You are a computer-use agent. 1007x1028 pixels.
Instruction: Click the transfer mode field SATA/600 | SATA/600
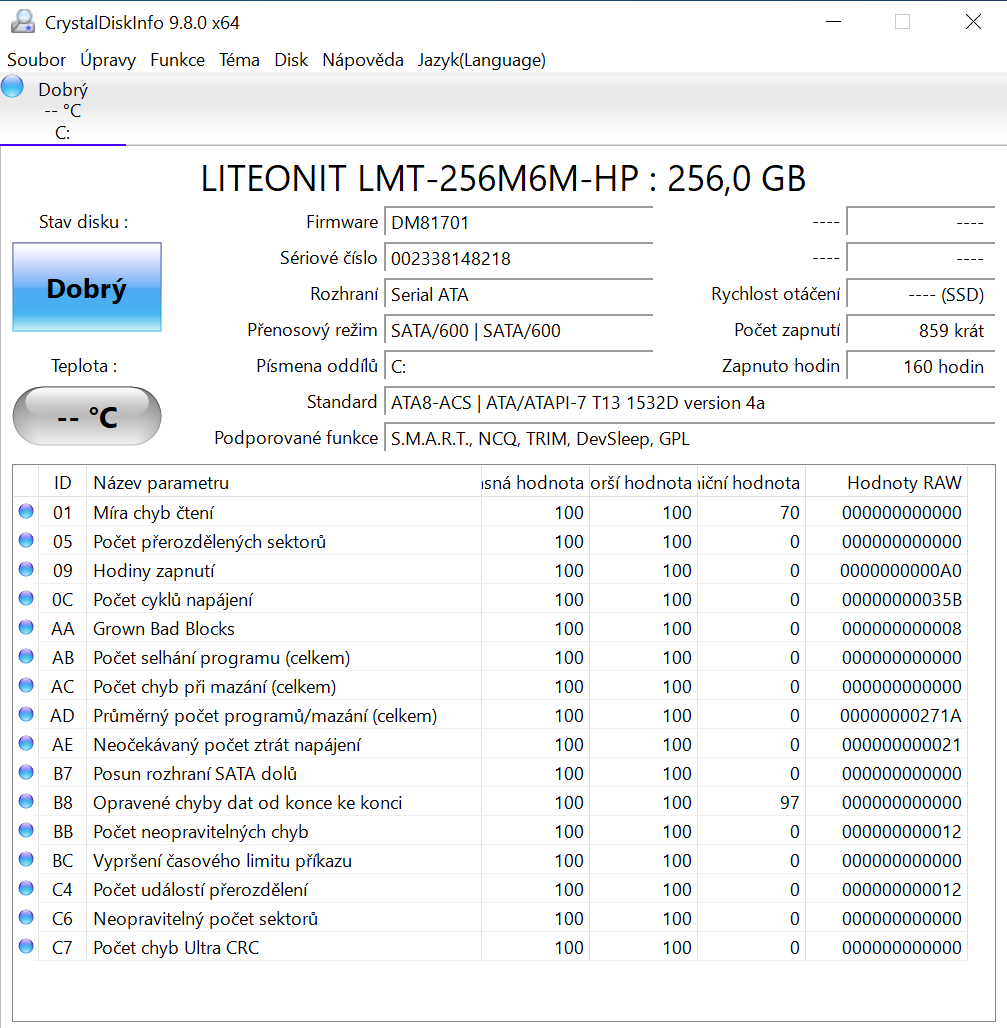pyautogui.click(x=519, y=330)
